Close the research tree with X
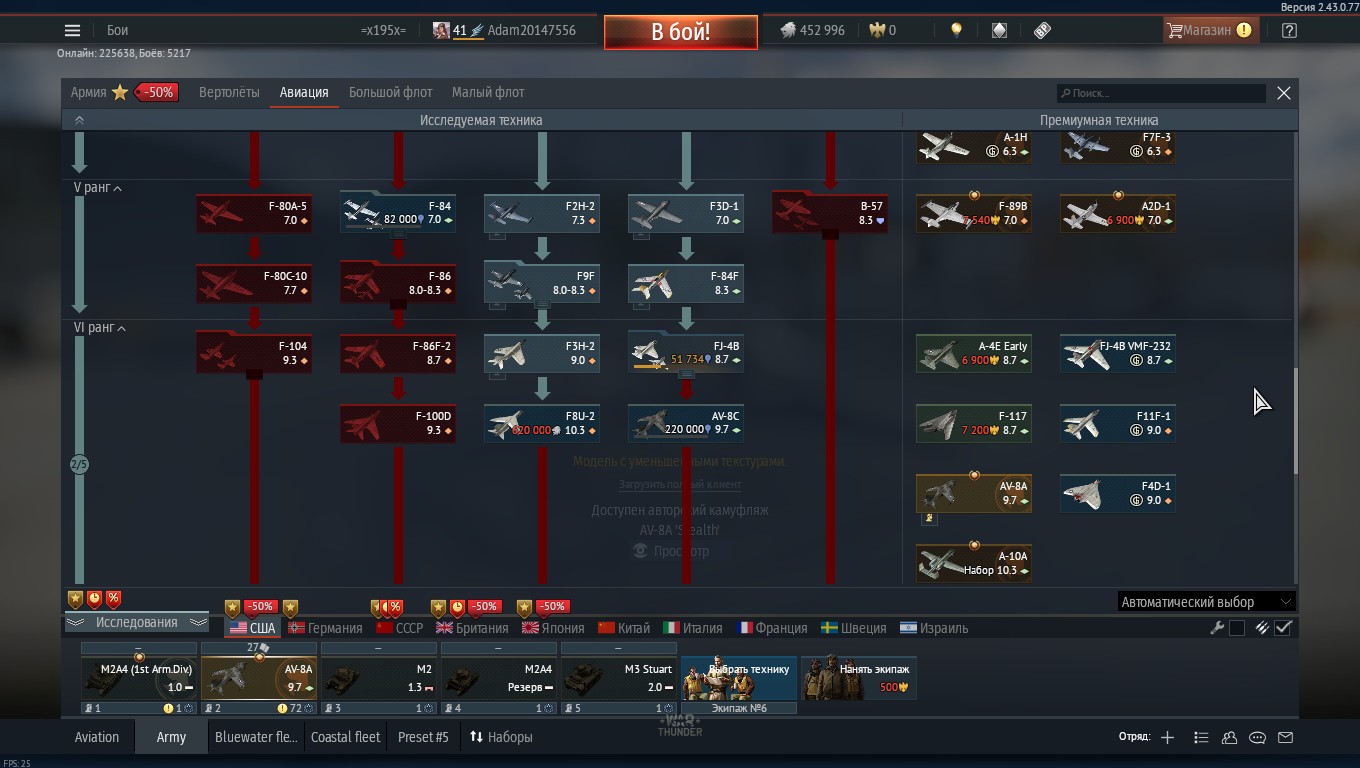Screen dimensions: 1360x768 click(1284, 93)
